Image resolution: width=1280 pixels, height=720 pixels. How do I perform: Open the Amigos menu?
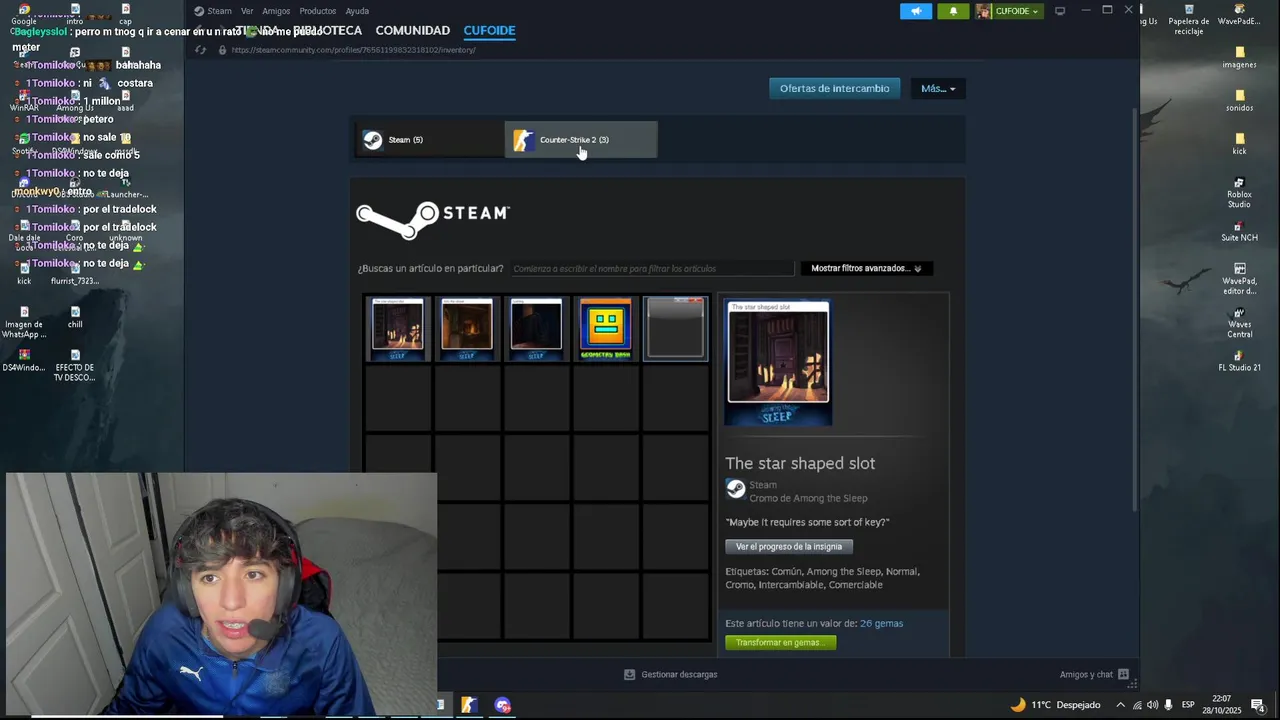tap(276, 11)
